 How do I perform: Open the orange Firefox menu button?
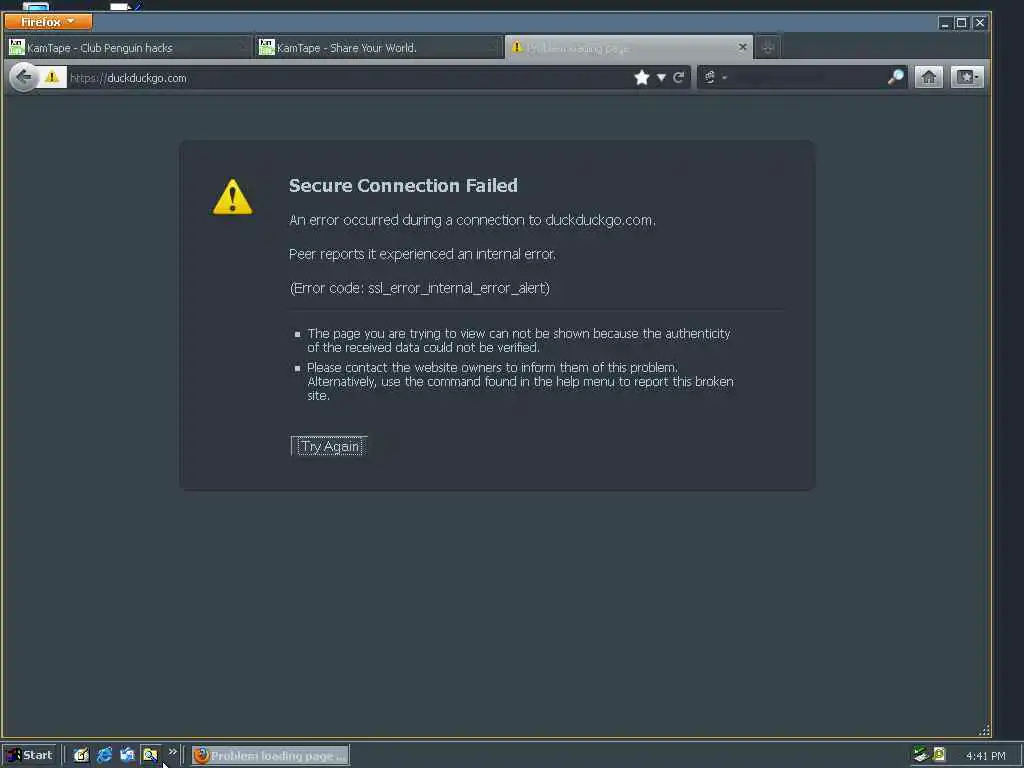coord(48,22)
